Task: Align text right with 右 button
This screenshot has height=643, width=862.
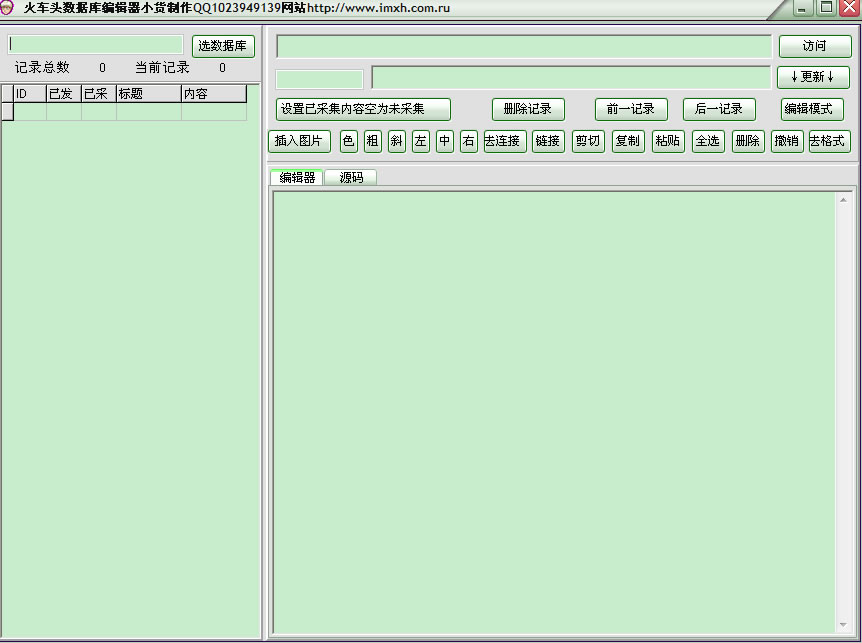Action: pos(468,142)
